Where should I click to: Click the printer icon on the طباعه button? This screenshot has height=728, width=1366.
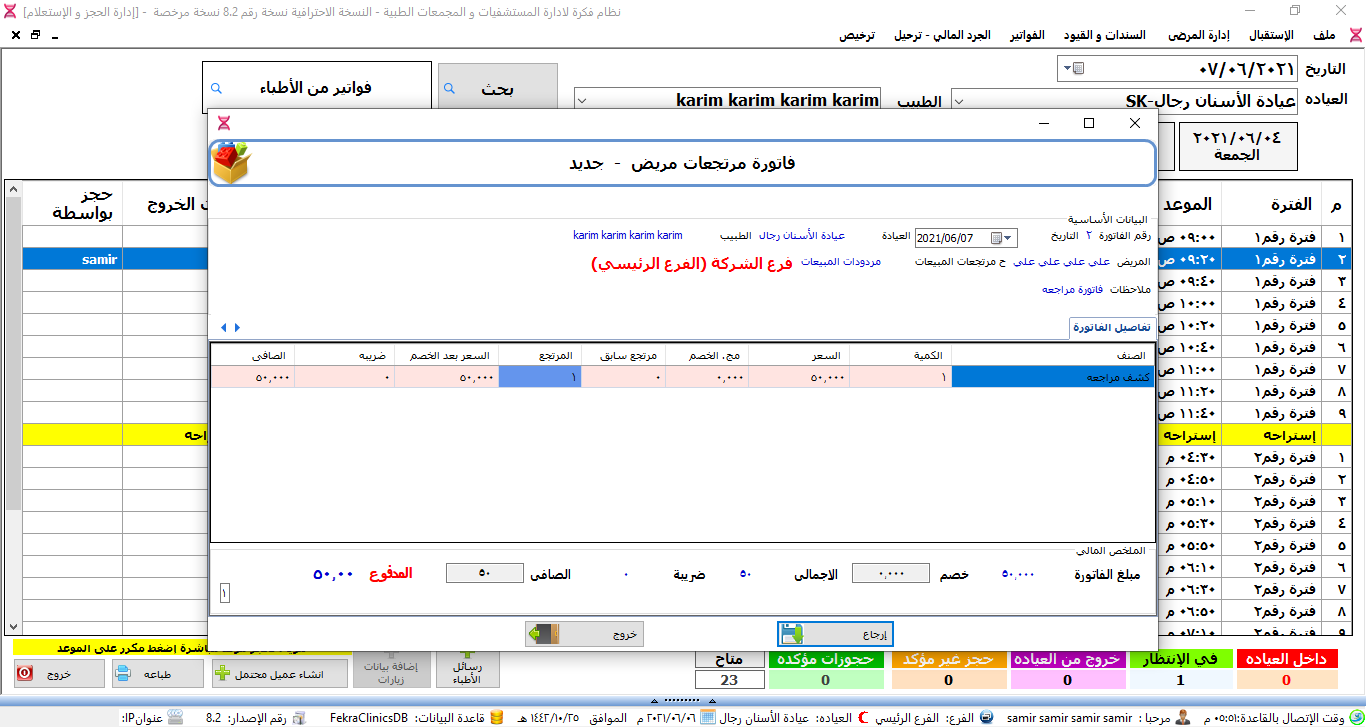coord(123,674)
